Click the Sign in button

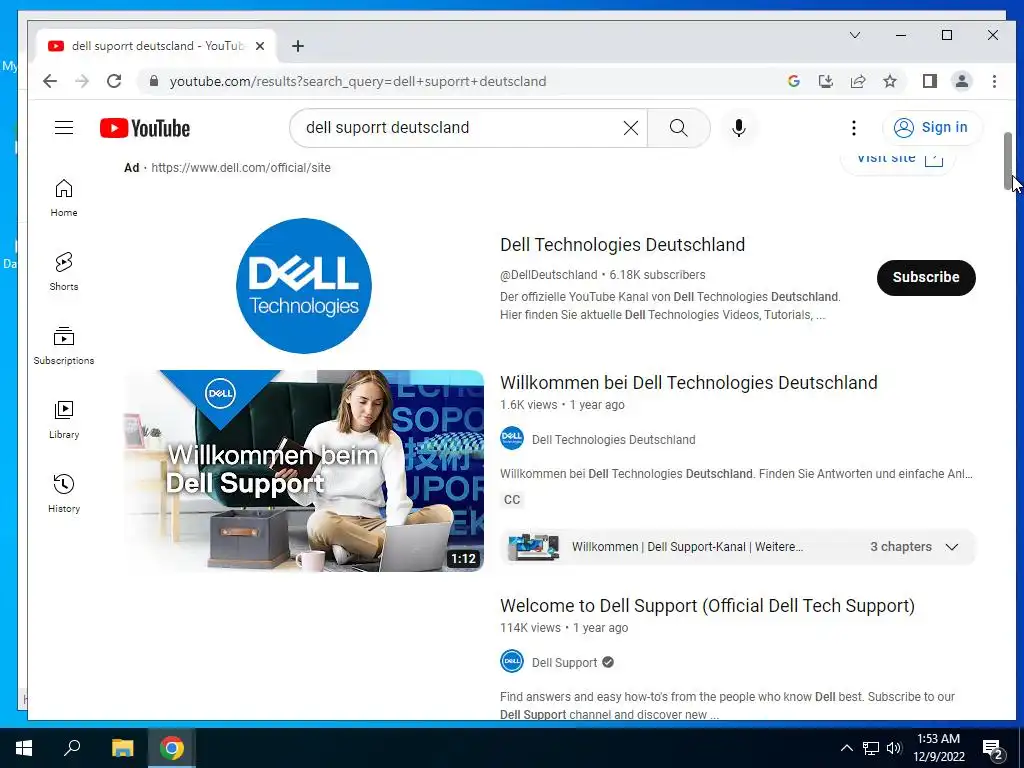pos(932,127)
